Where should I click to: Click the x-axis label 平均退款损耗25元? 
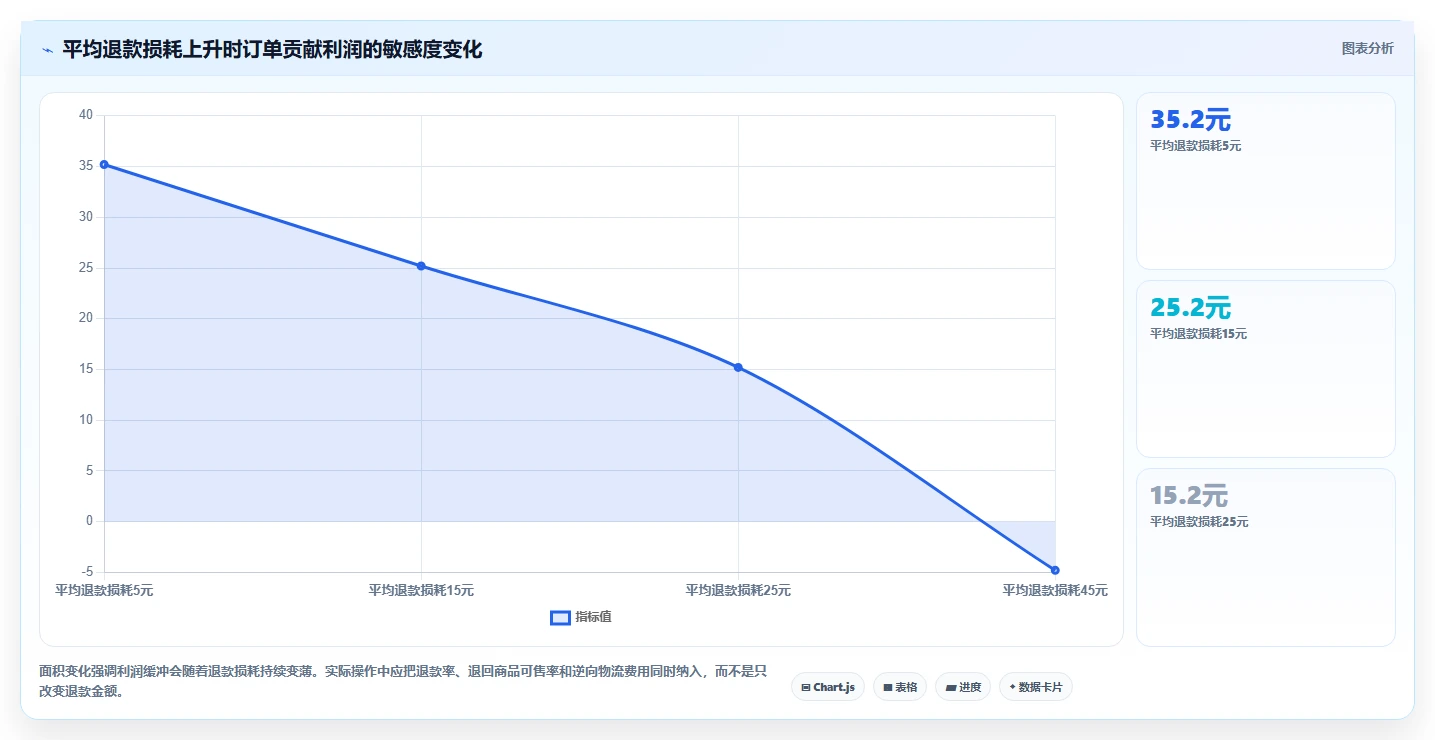(738, 591)
